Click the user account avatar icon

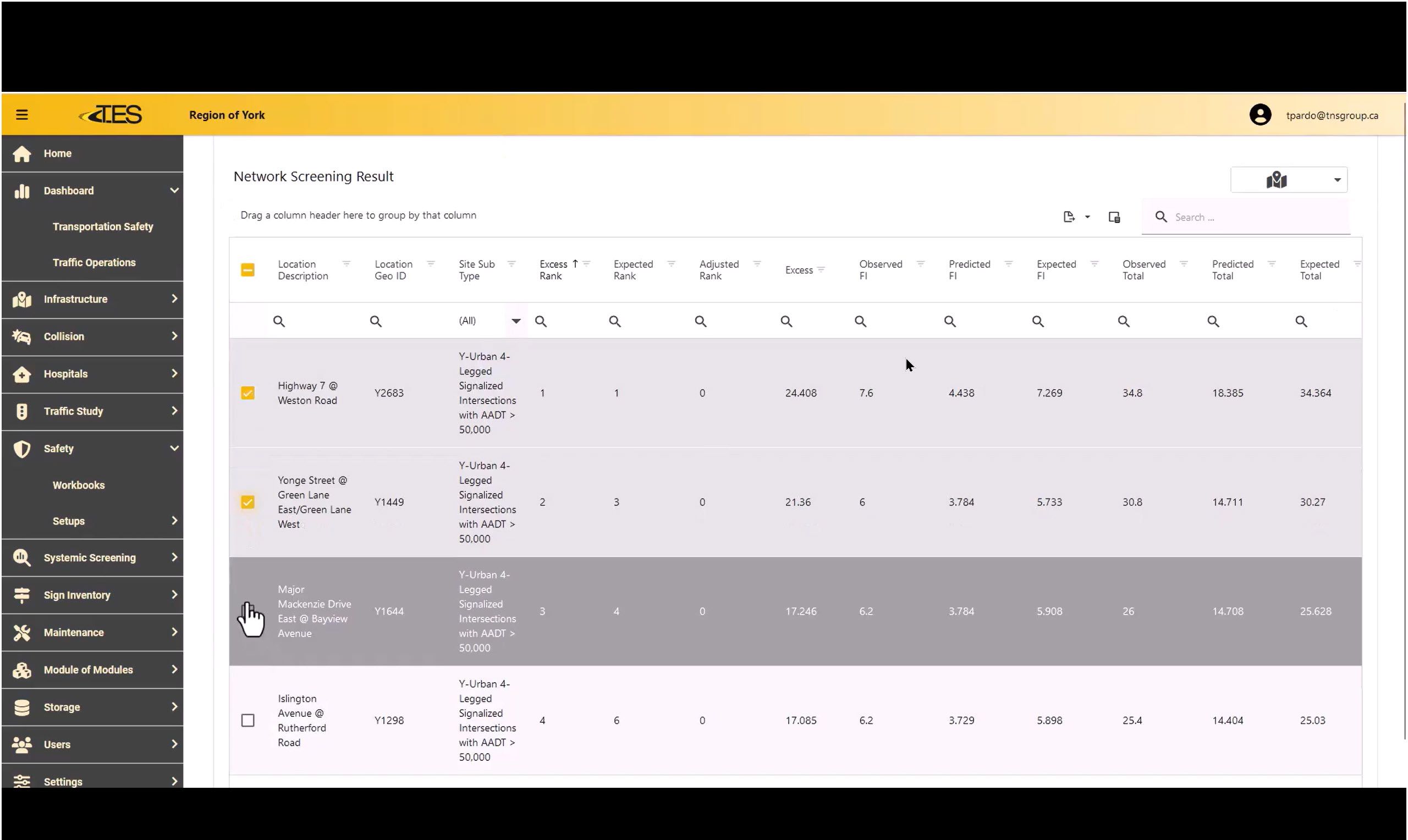click(x=1259, y=115)
